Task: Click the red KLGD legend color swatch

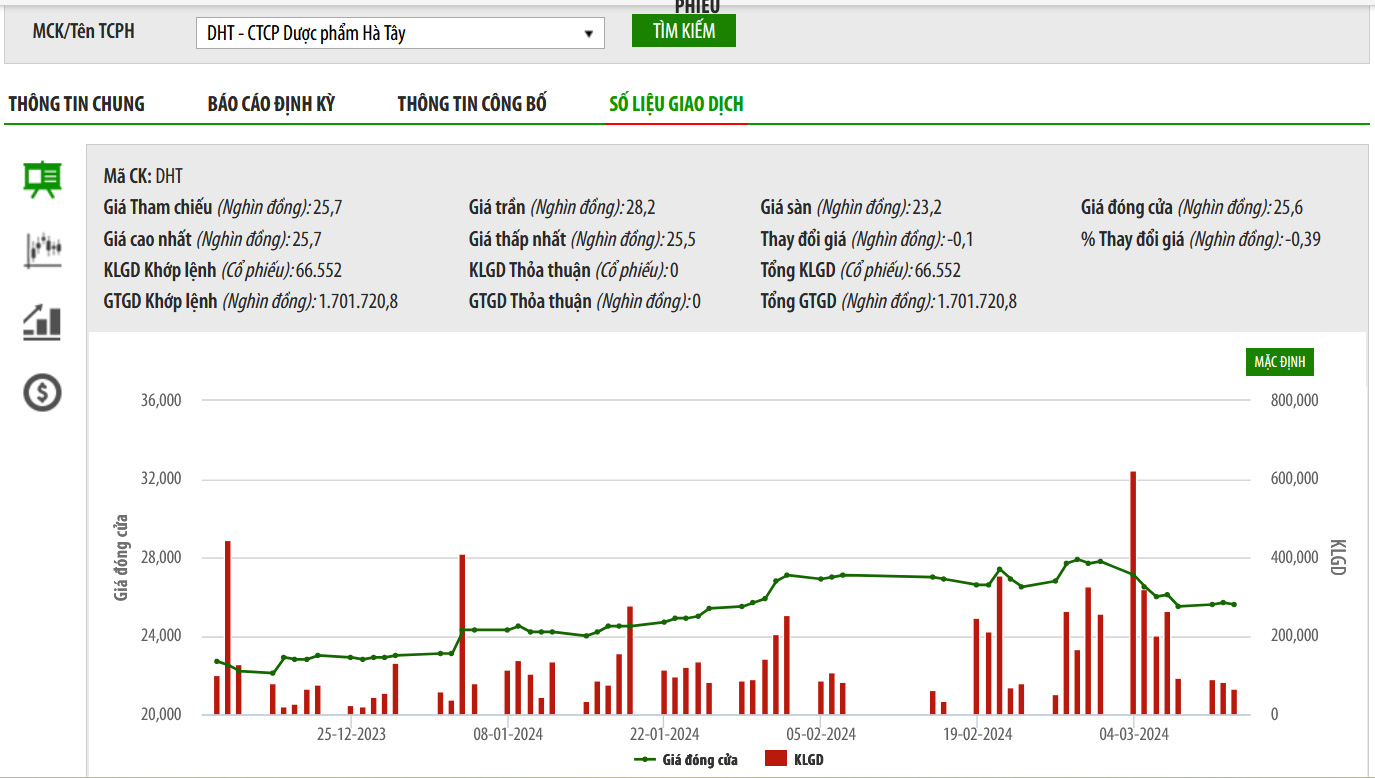Action: [776, 760]
